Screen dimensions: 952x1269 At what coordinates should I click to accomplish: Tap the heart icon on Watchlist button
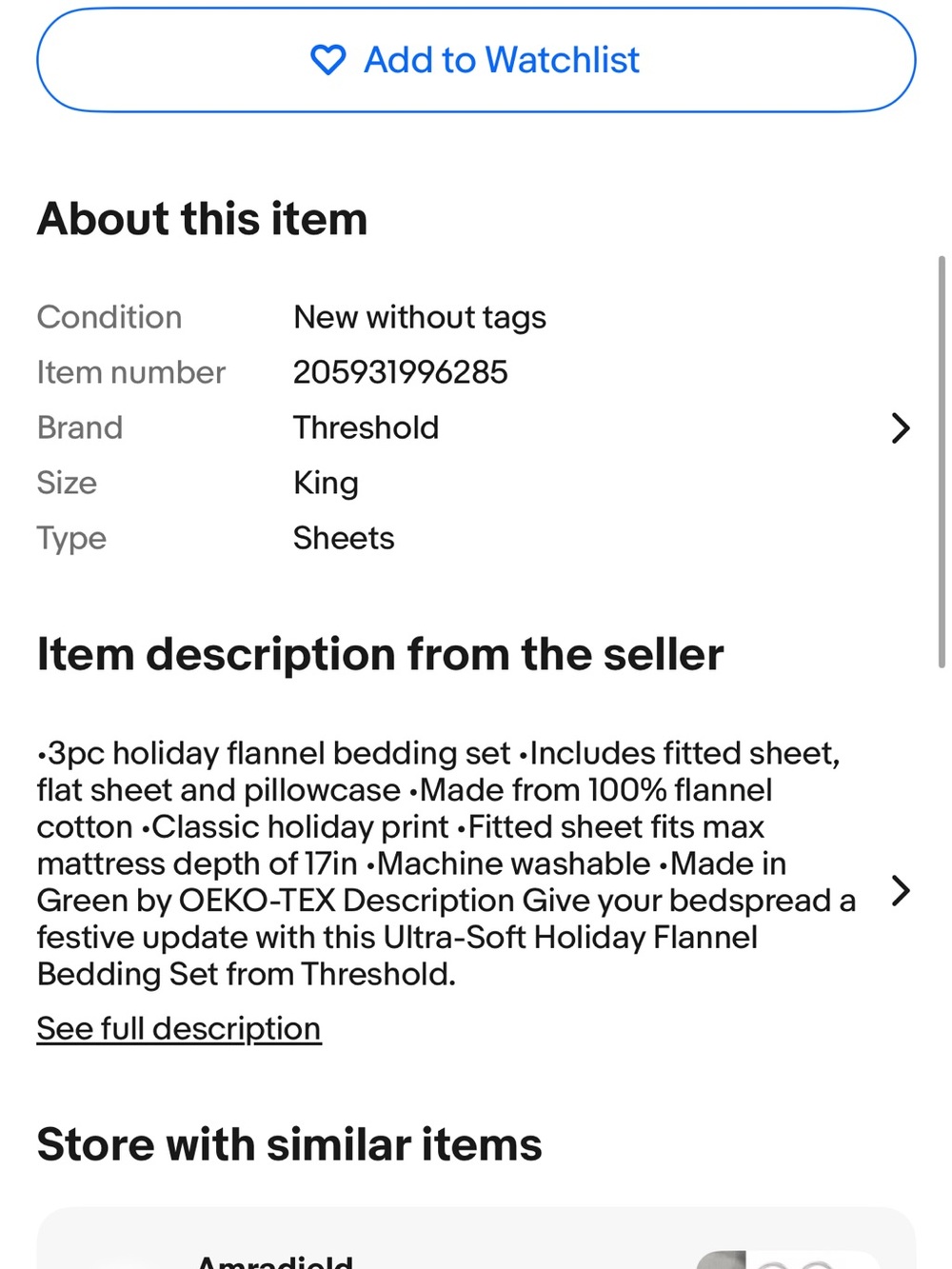point(328,60)
